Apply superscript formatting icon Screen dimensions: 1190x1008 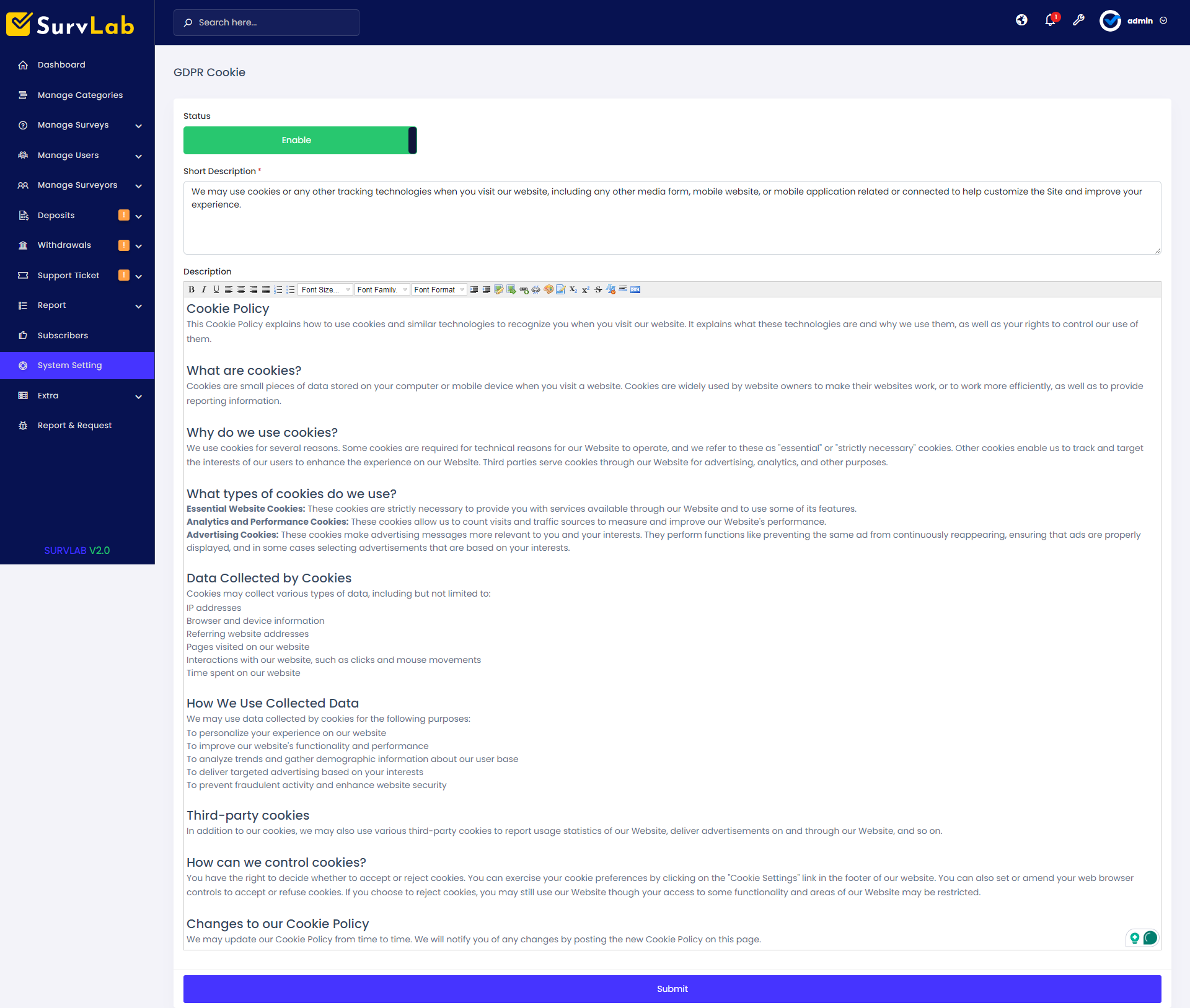click(x=586, y=289)
